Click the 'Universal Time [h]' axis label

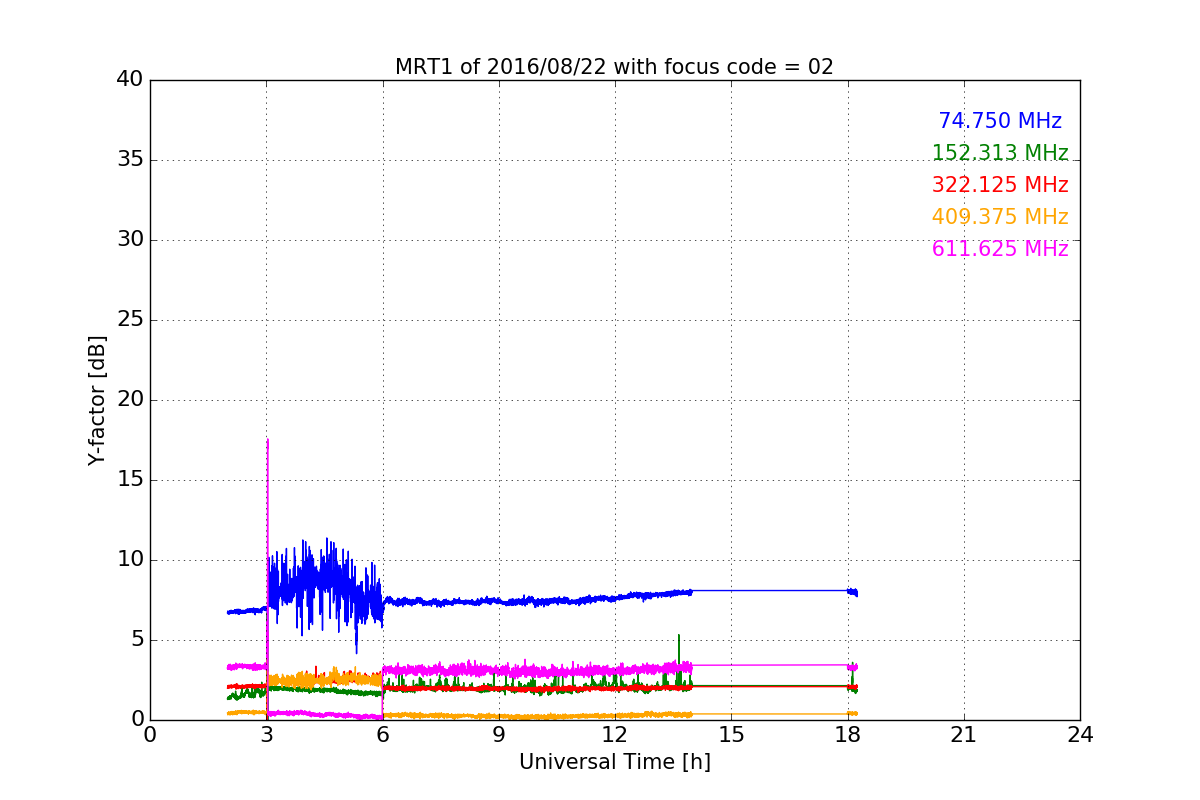tap(614, 762)
